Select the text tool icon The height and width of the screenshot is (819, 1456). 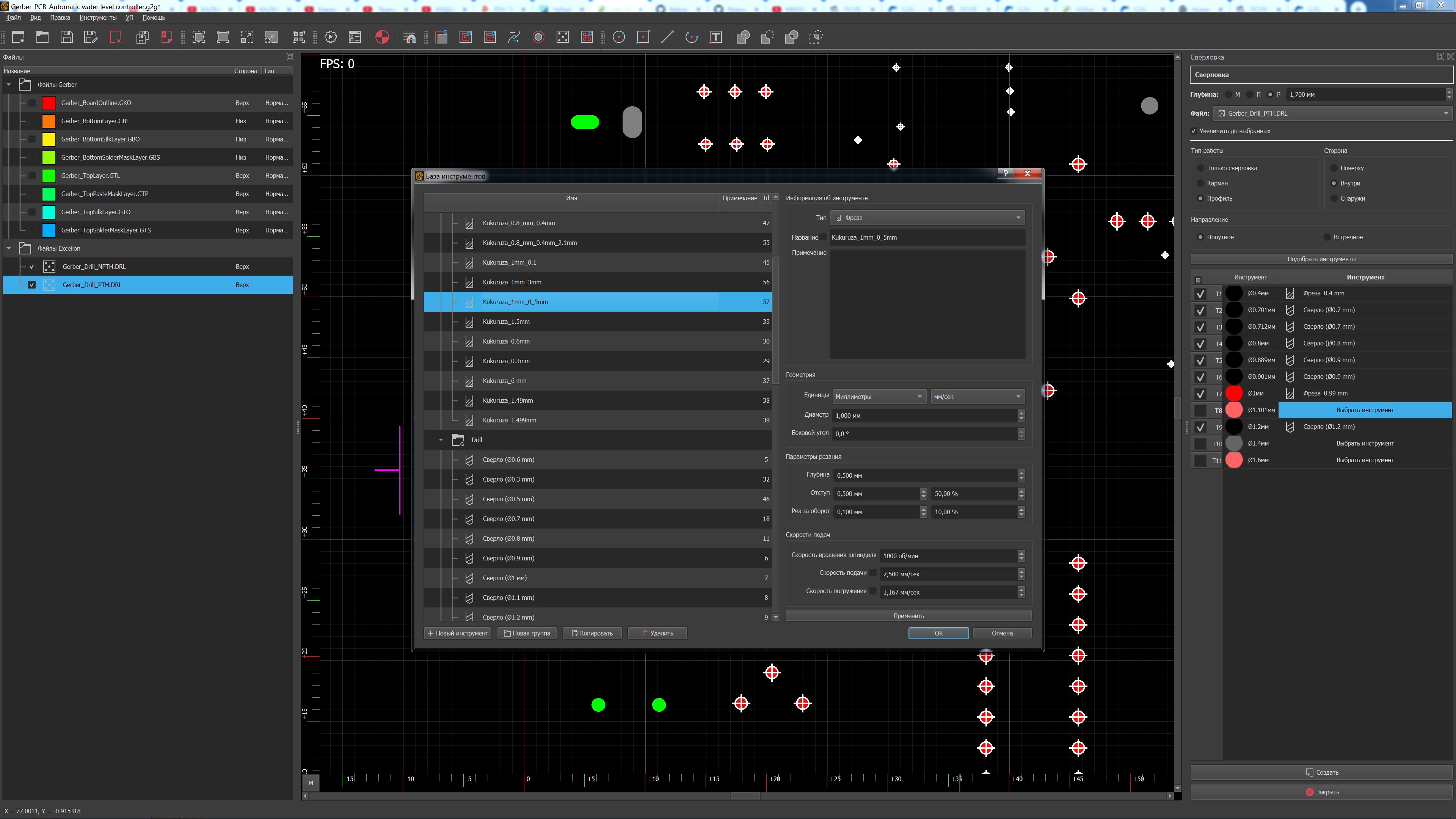pyautogui.click(x=715, y=37)
